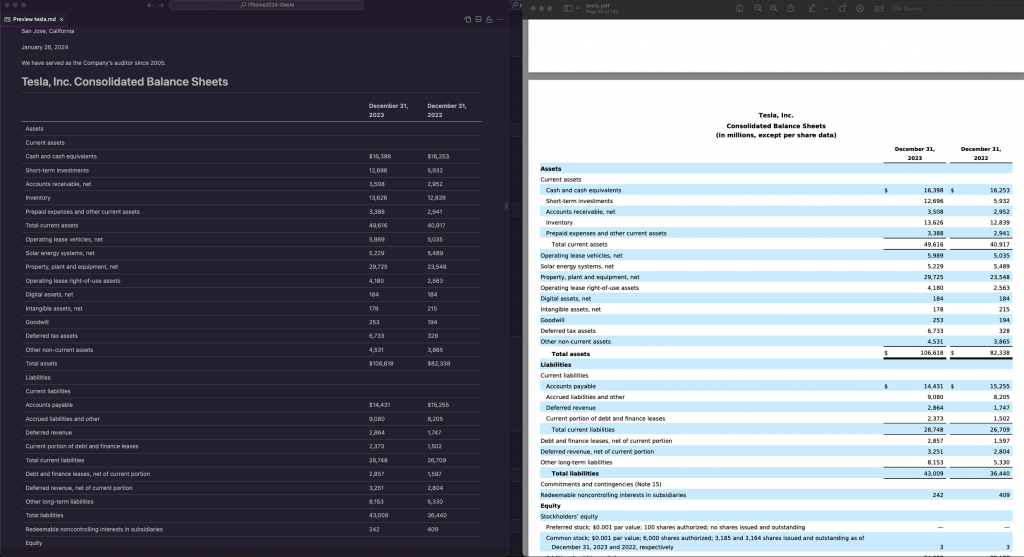Screen dimensions: 1024x557
Task: Click 'Deferred tax assets' in the PDF table
Action: click(x=568, y=331)
